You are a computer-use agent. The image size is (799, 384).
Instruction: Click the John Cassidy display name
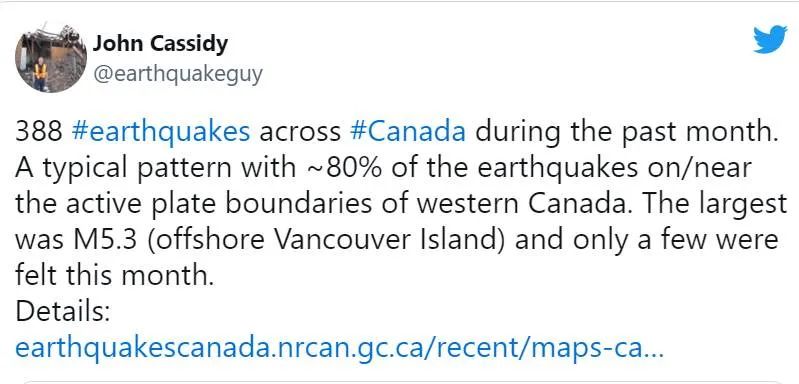(x=160, y=43)
